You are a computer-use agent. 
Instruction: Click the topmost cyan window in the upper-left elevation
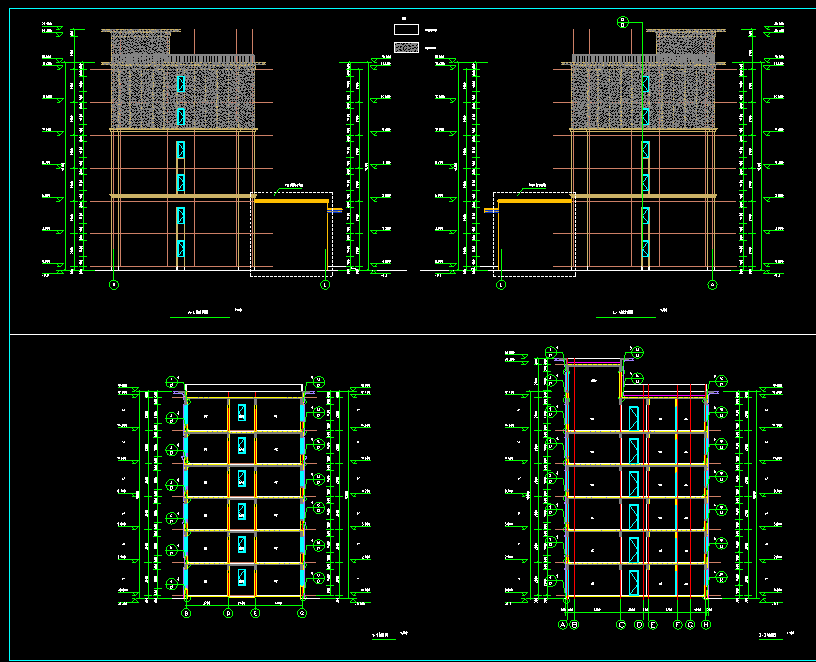(181, 84)
